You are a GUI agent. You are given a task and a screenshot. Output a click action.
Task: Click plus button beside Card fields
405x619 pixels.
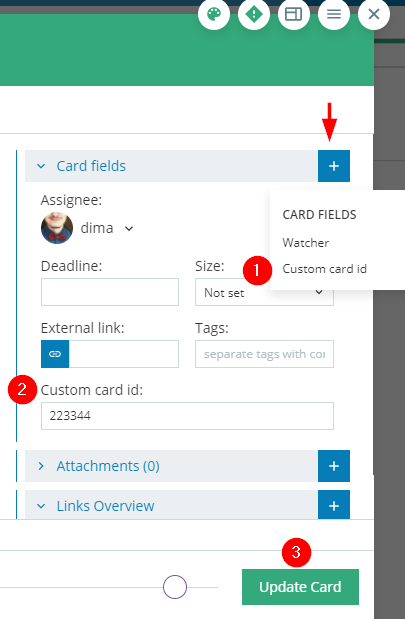point(334,166)
